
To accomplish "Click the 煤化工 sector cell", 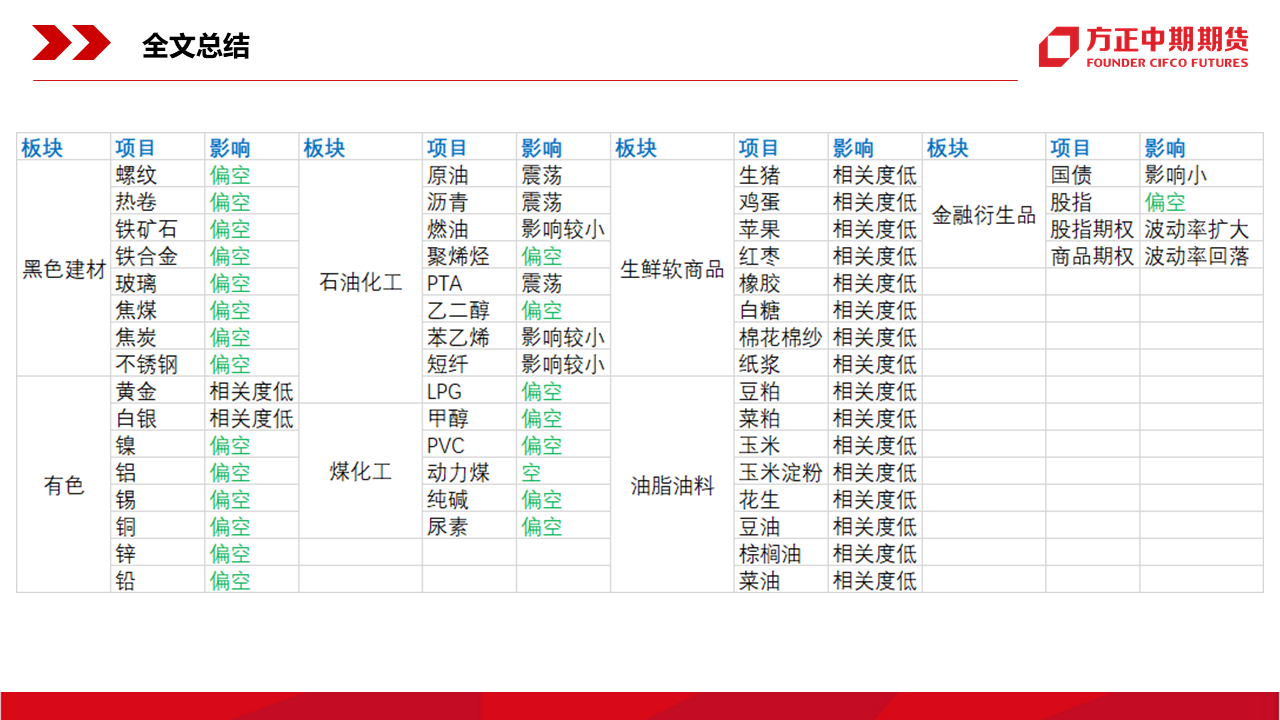I will (361, 472).
